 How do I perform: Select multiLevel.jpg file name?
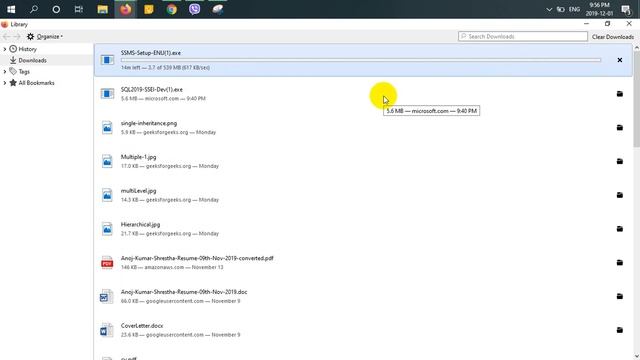(x=138, y=191)
